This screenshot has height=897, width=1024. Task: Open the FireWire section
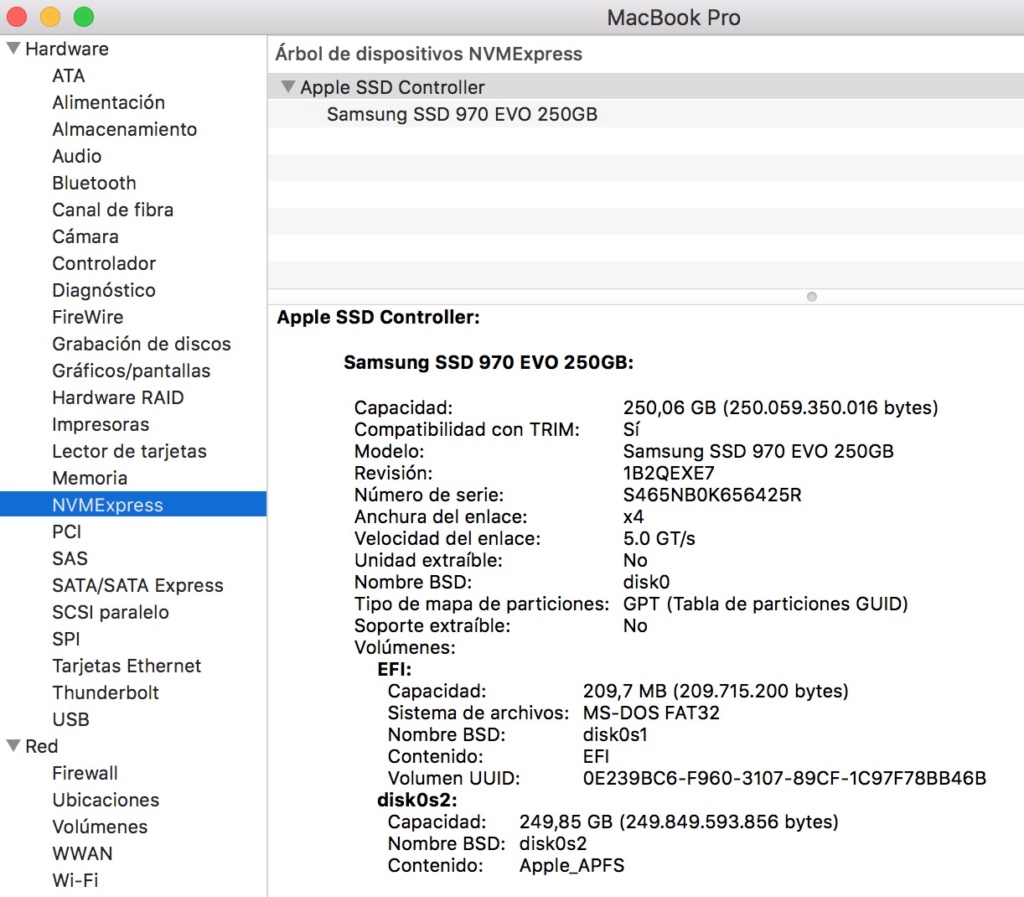tap(88, 317)
